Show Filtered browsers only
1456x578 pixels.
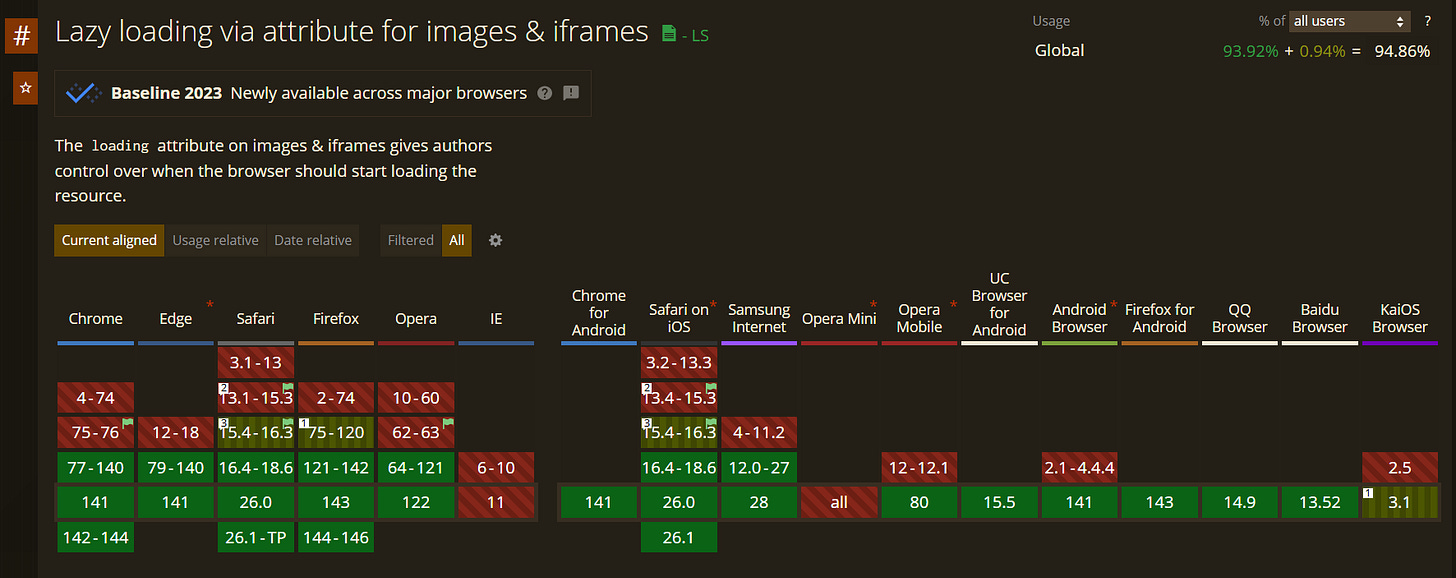click(411, 240)
